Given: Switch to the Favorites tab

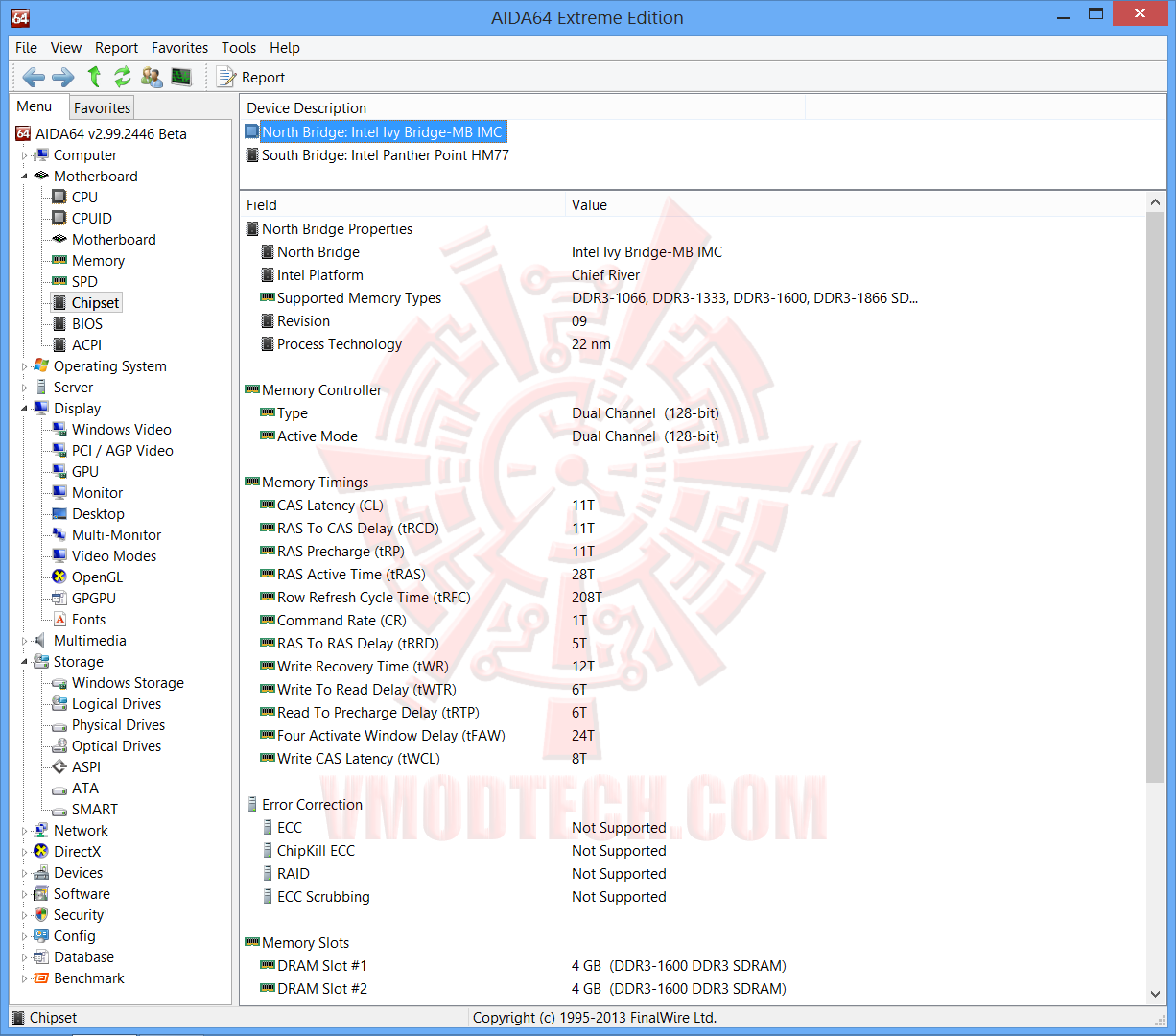Looking at the screenshot, I should (x=102, y=108).
